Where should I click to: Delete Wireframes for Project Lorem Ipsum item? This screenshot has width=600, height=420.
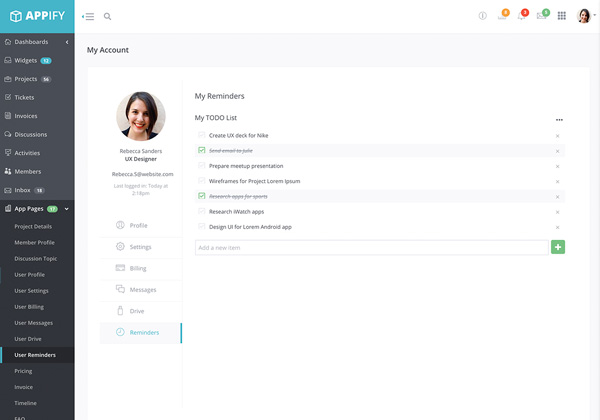click(558, 182)
